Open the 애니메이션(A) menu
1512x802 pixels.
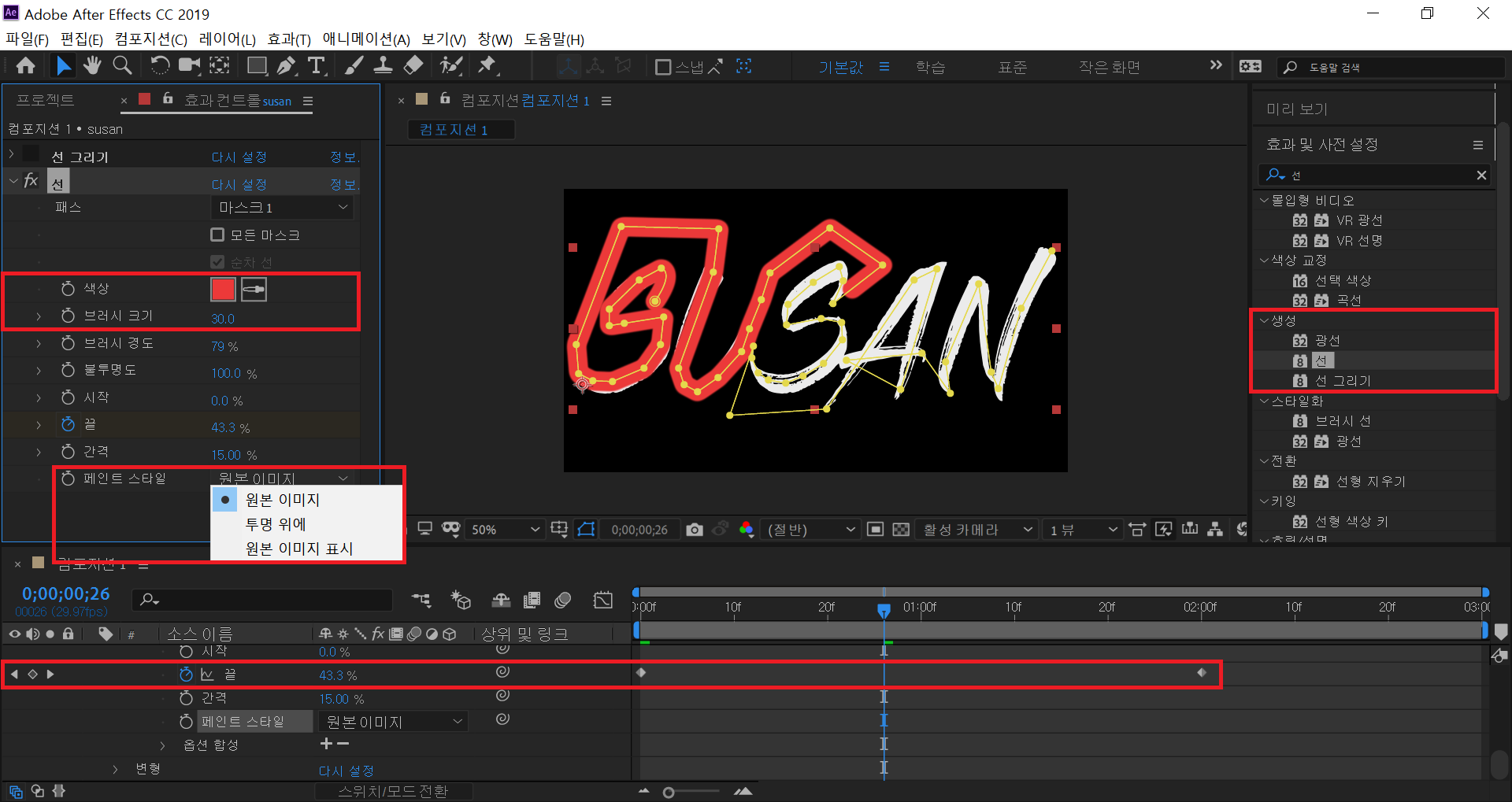[x=366, y=39]
